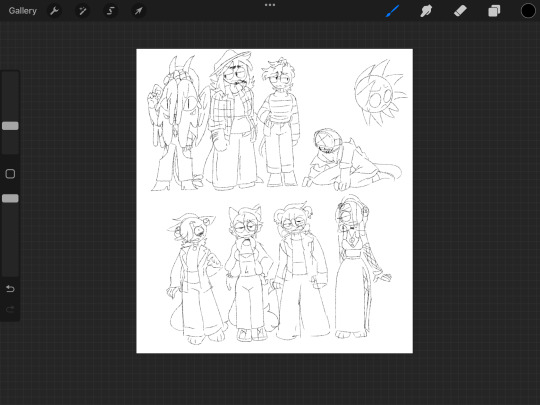The width and height of the screenshot is (540, 405).
Task: Open the Layers panel
Action: tap(494, 11)
